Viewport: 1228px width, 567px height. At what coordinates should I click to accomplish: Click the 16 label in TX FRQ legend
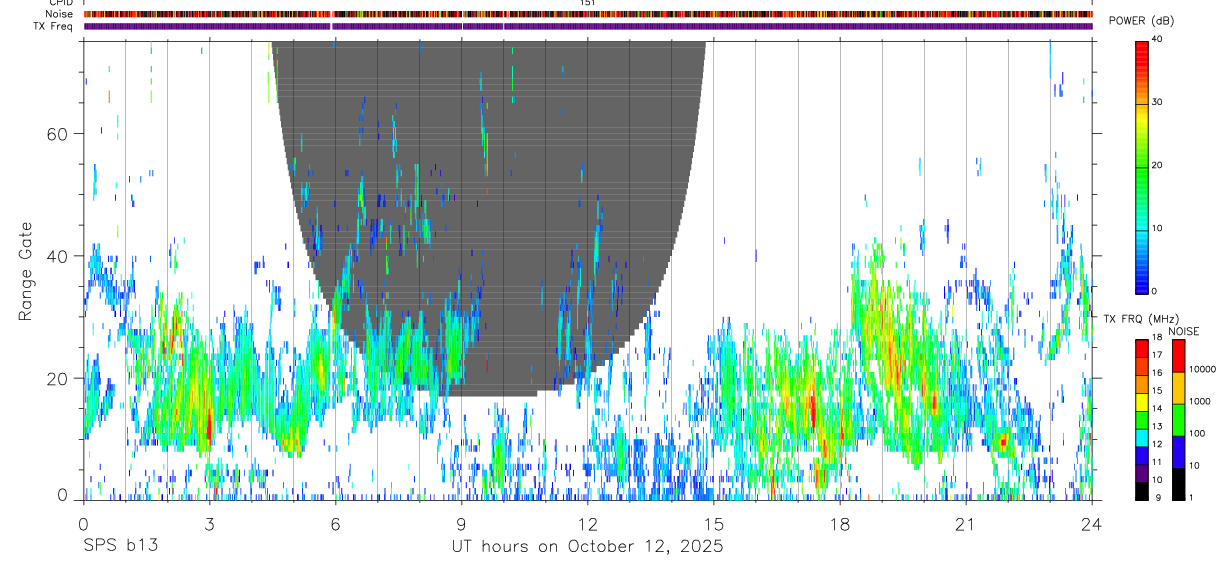pyautogui.click(x=1157, y=373)
